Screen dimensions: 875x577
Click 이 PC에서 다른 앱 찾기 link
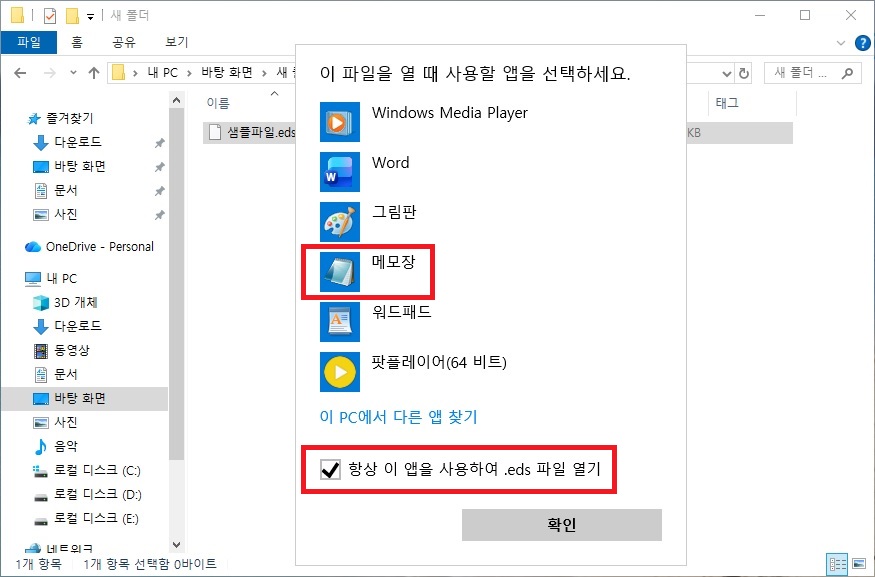click(x=398, y=417)
